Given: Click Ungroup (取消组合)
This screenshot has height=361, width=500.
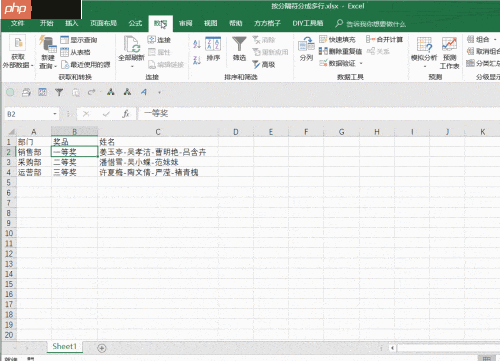Looking at the screenshot, I should tap(483, 51).
